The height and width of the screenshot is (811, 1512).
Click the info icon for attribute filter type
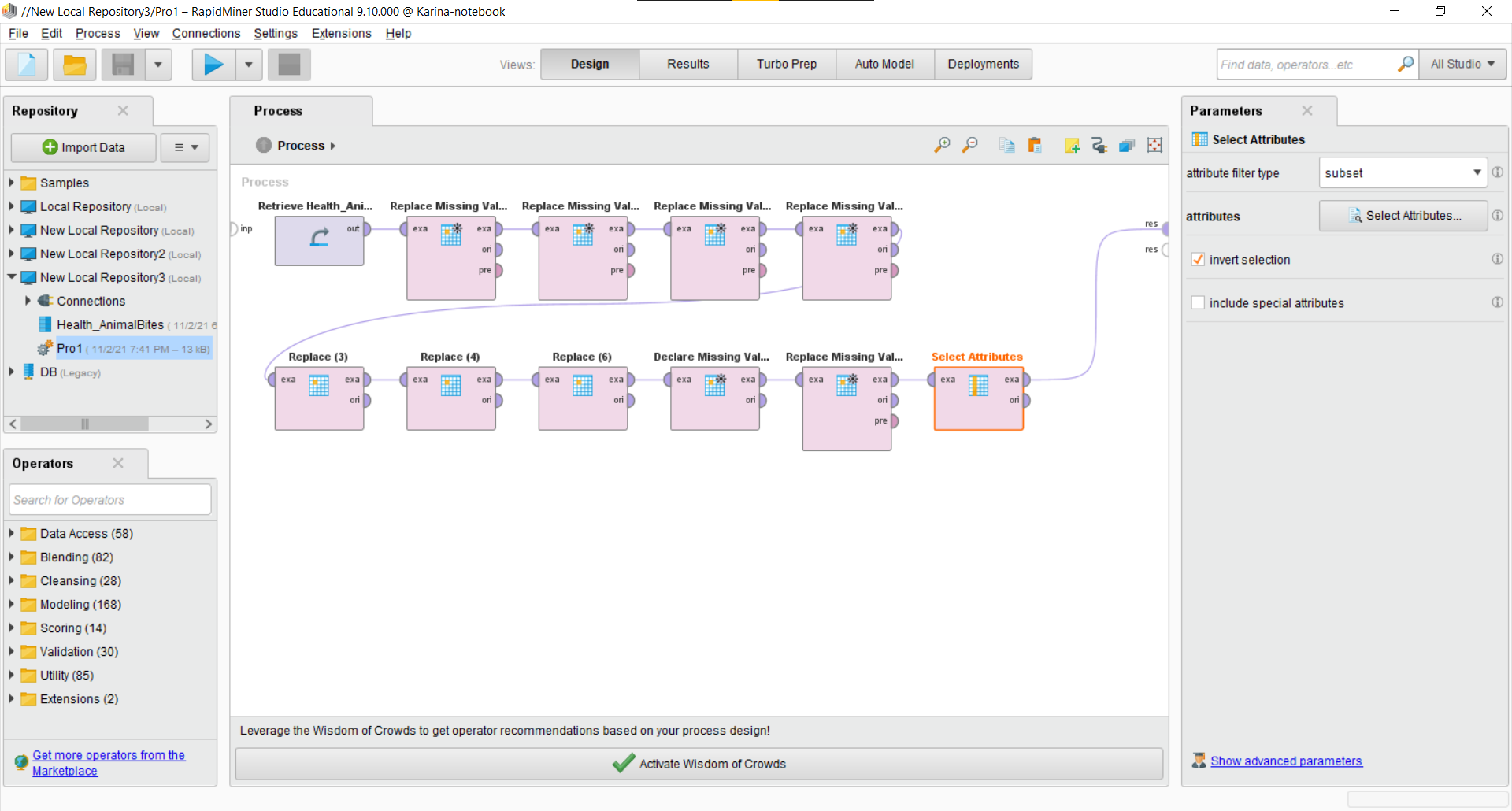[x=1497, y=172]
